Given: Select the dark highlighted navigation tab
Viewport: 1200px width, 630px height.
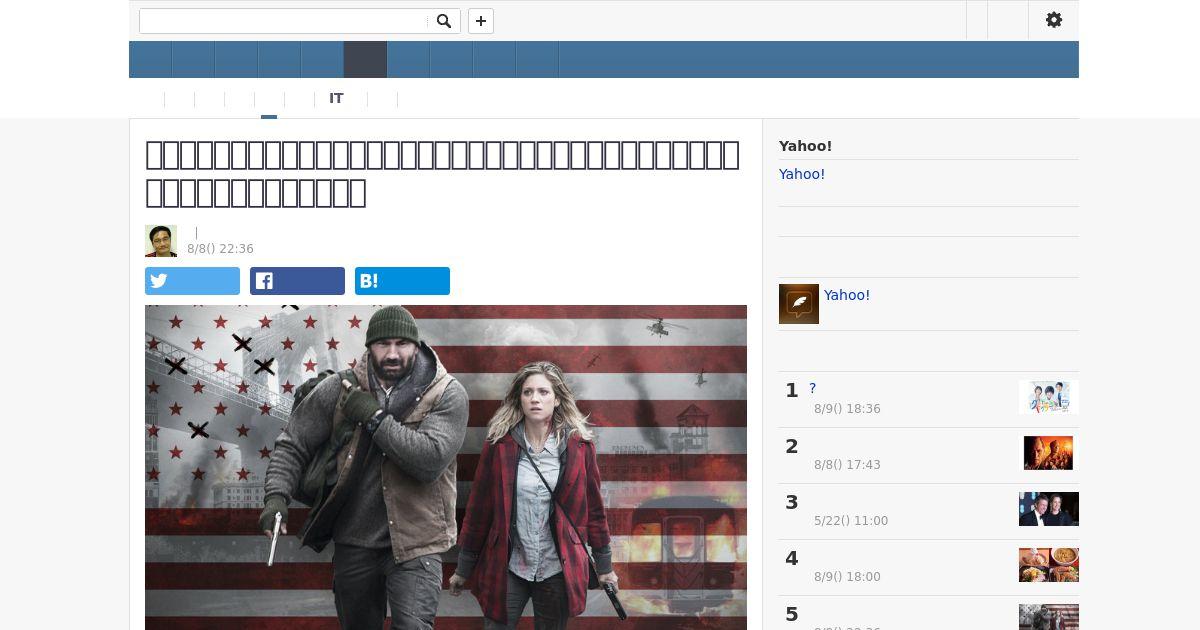Looking at the screenshot, I should [365, 60].
